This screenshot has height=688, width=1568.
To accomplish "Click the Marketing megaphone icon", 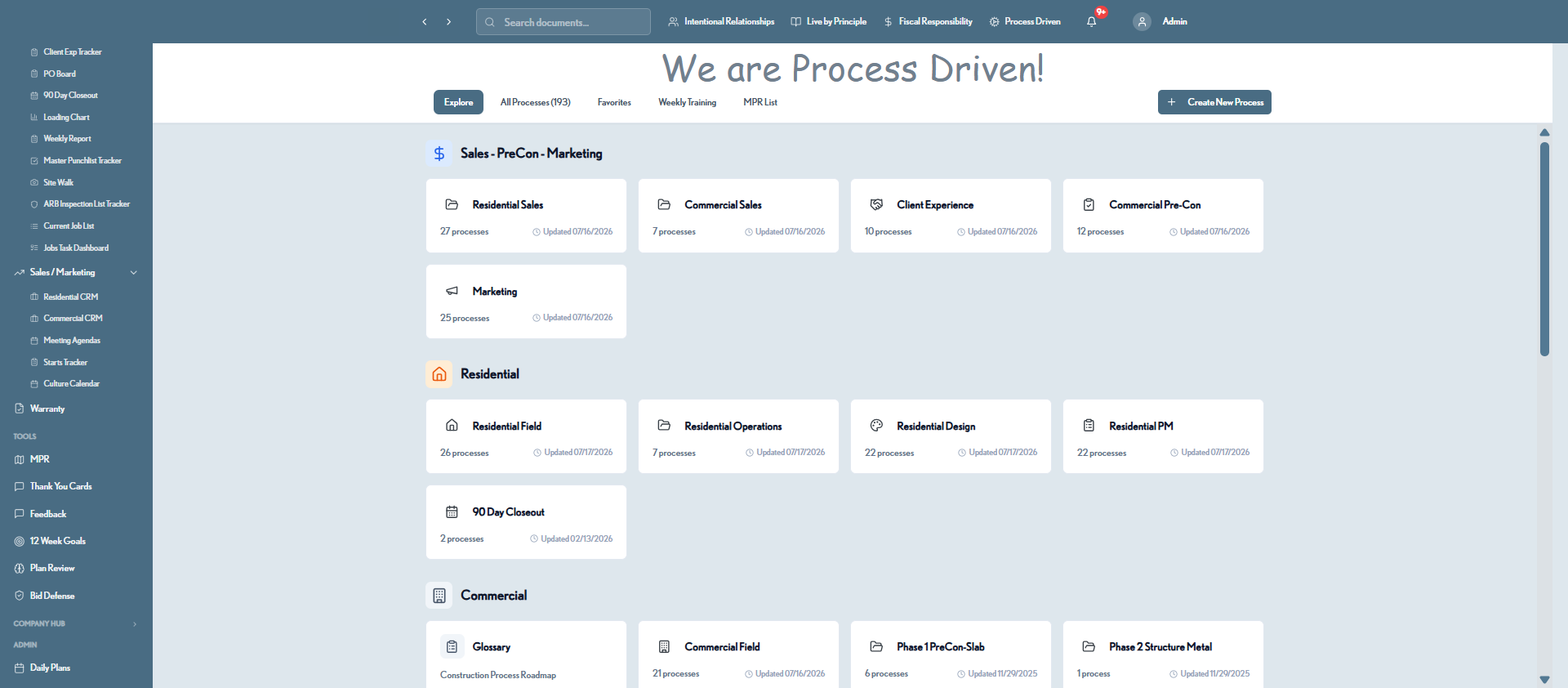I will [452, 291].
